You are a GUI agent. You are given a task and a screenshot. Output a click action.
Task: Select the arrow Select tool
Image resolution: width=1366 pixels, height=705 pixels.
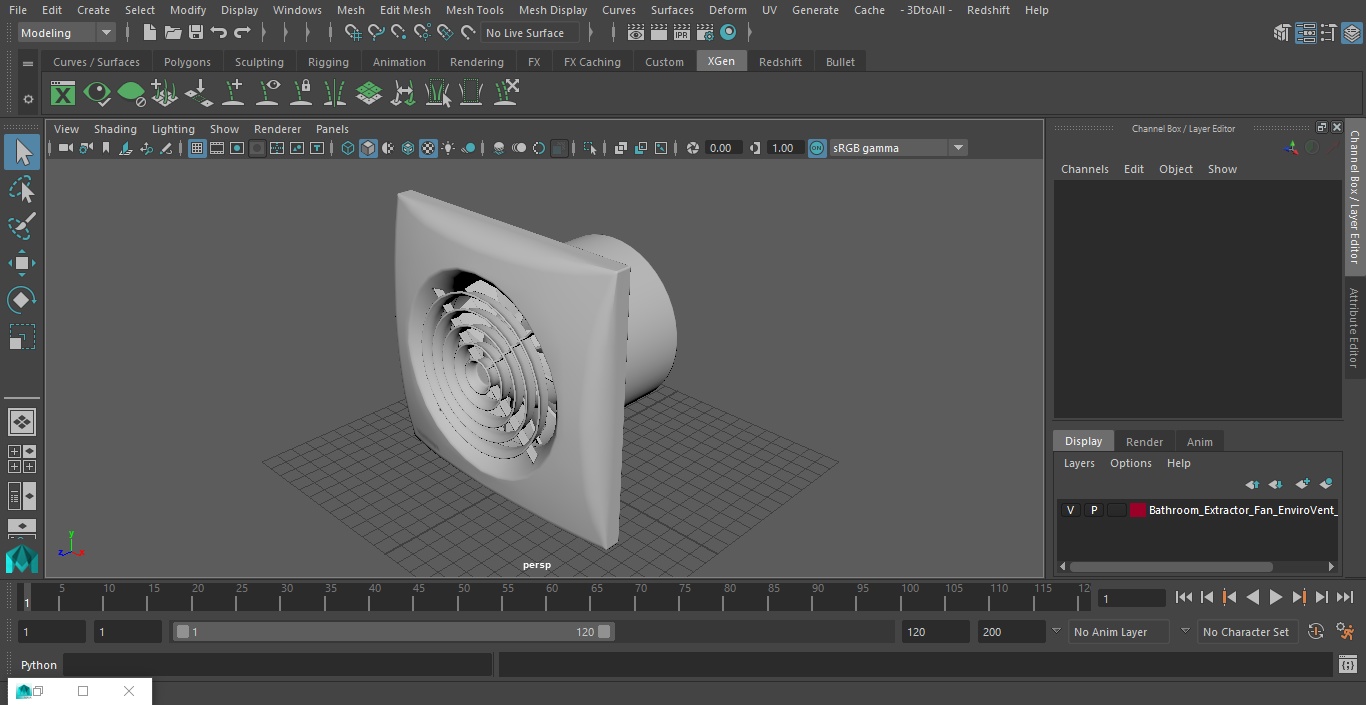pos(22,152)
